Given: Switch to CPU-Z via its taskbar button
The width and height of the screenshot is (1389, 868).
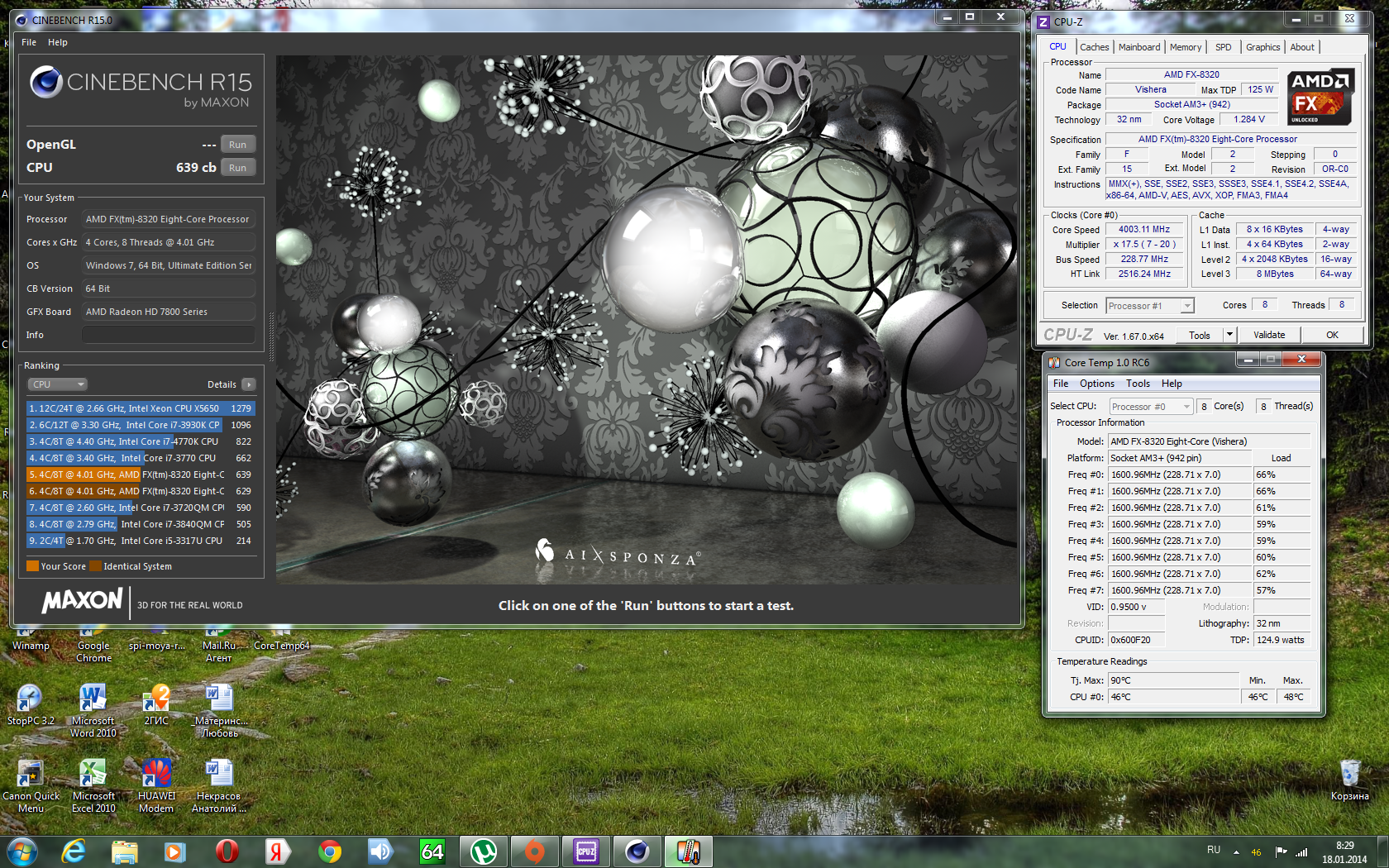Looking at the screenshot, I should click(x=586, y=851).
